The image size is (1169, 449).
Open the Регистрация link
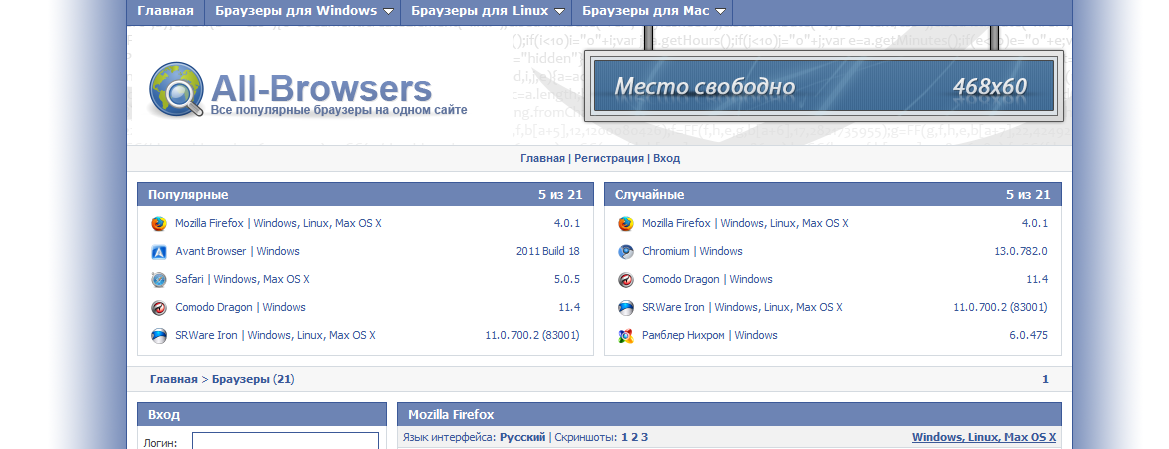[x=608, y=158]
